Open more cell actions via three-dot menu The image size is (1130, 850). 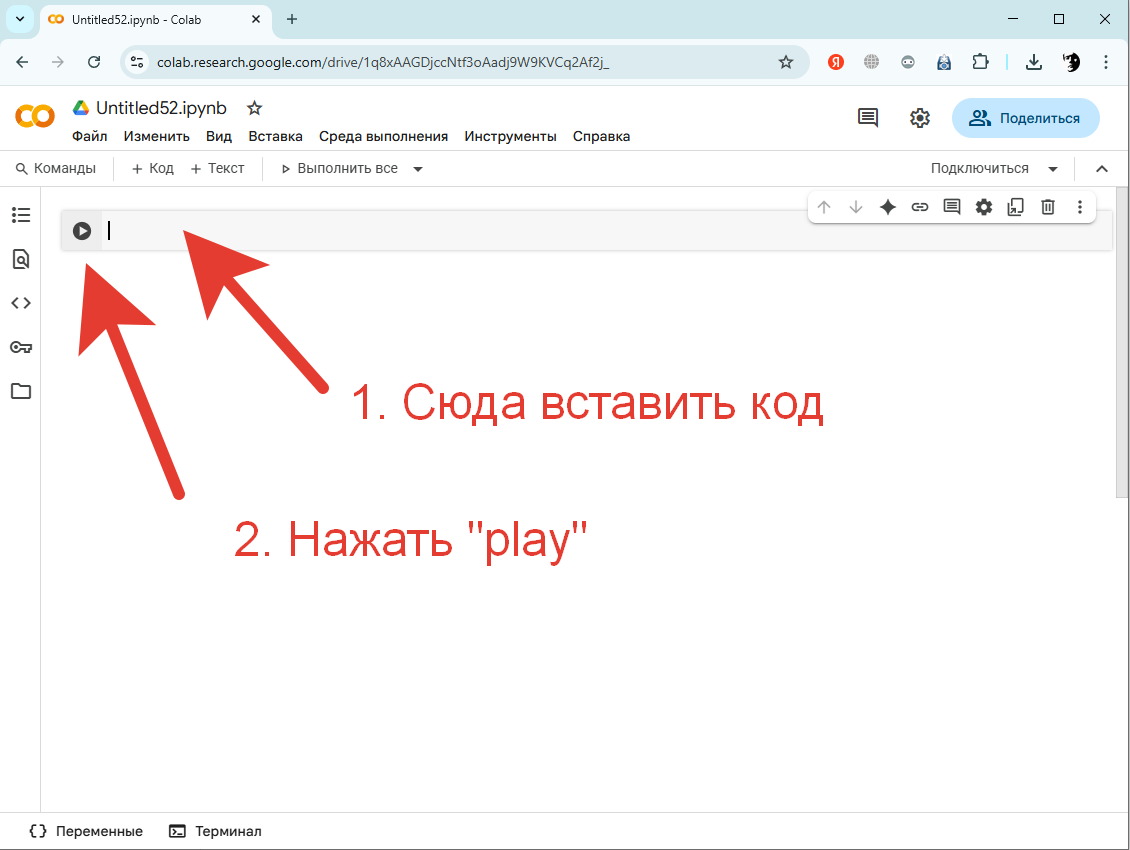coord(1080,207)
